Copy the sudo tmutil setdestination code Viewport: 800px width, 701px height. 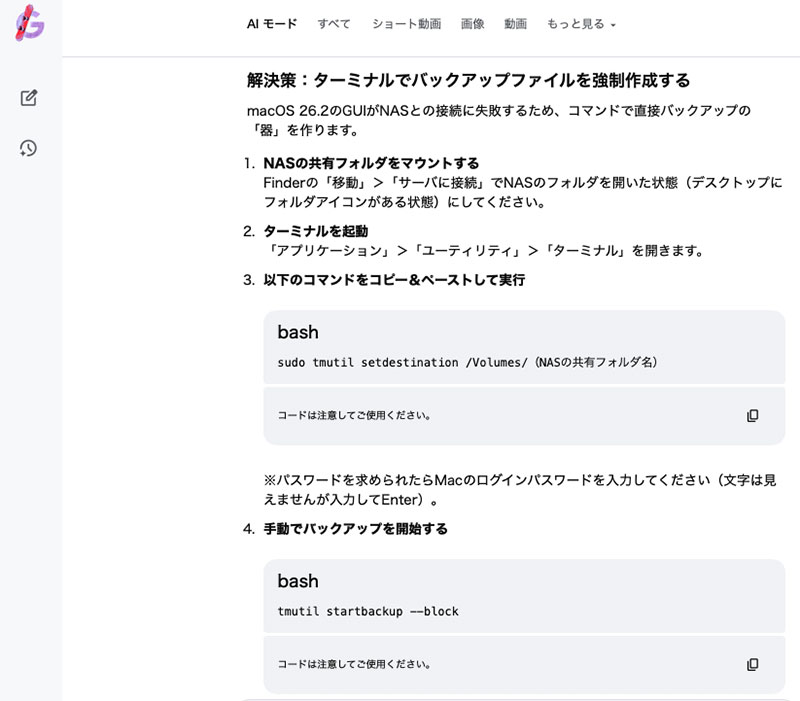click(753, 415)
